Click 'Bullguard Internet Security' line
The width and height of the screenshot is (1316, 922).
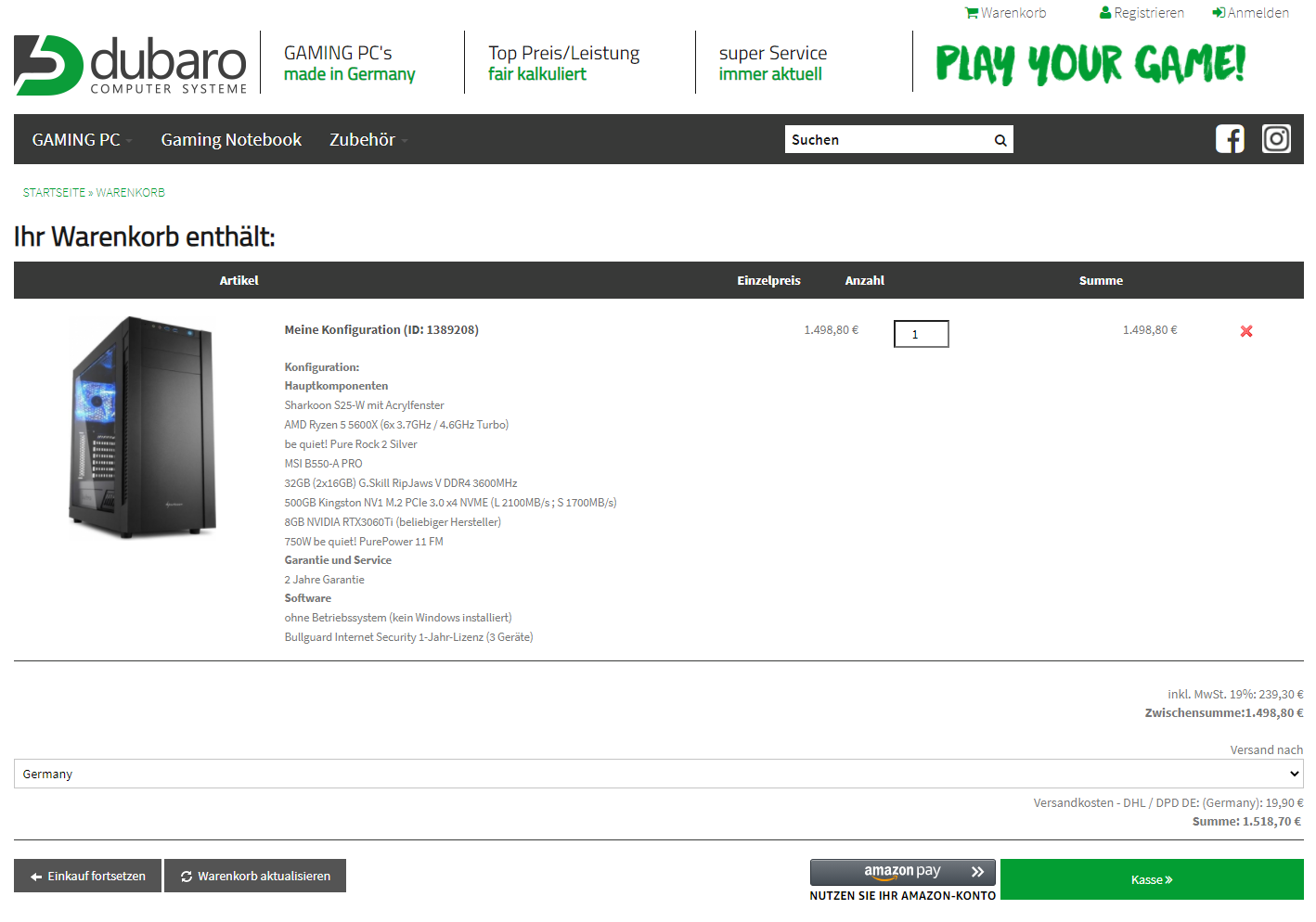point(408,637)
